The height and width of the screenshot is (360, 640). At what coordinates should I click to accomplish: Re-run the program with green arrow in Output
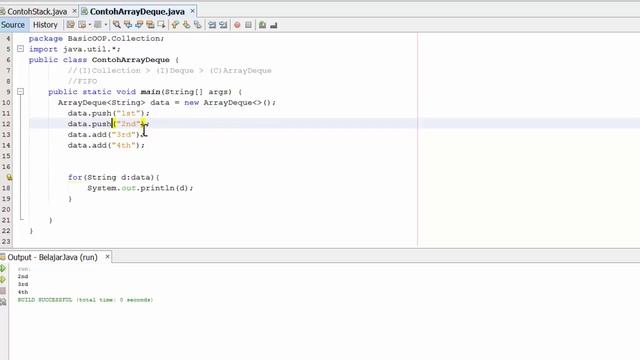pos(3,269)
